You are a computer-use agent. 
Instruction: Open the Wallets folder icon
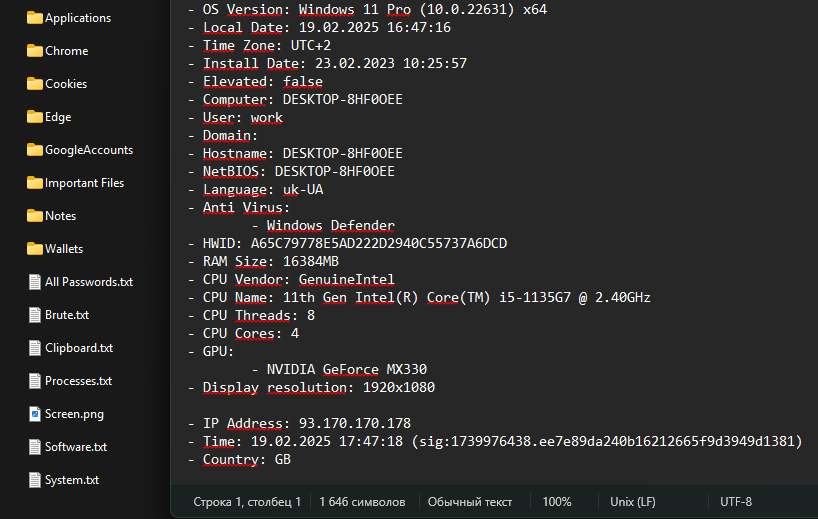click(x=34, y=249)
